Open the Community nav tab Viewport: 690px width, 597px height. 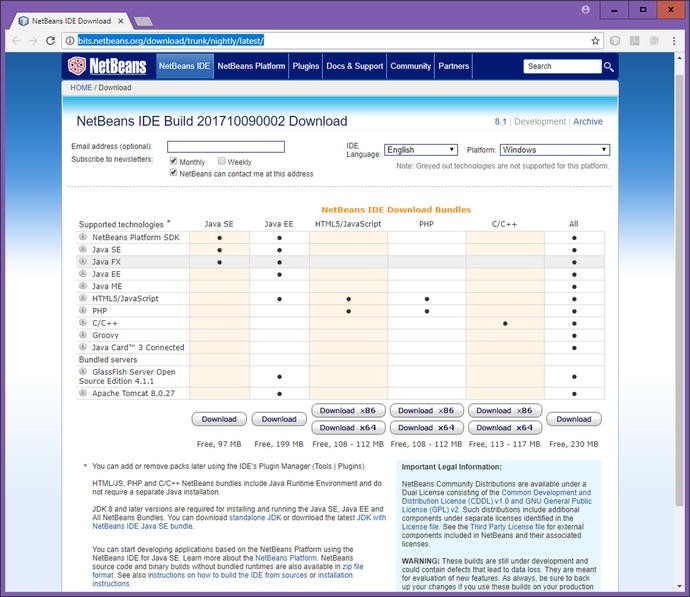coord(411,66)
